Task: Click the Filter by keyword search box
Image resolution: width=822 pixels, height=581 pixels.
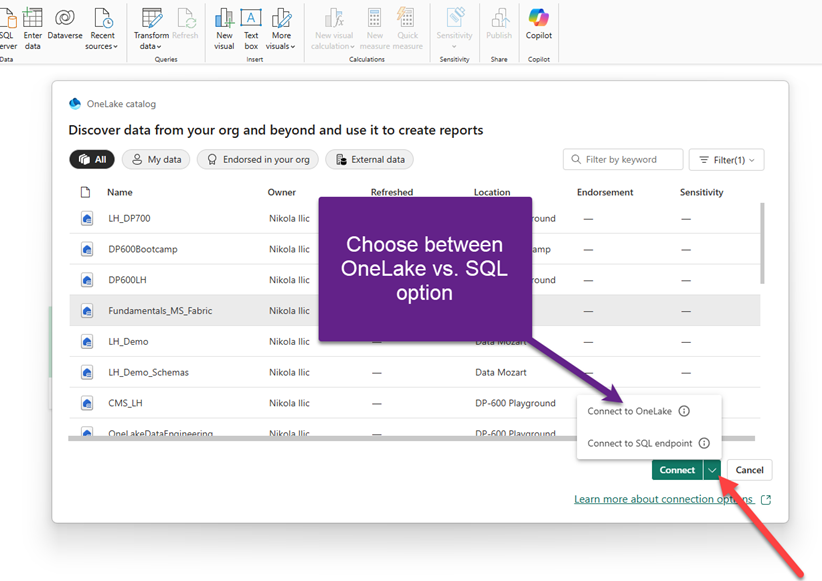Action: pos(623,159)
